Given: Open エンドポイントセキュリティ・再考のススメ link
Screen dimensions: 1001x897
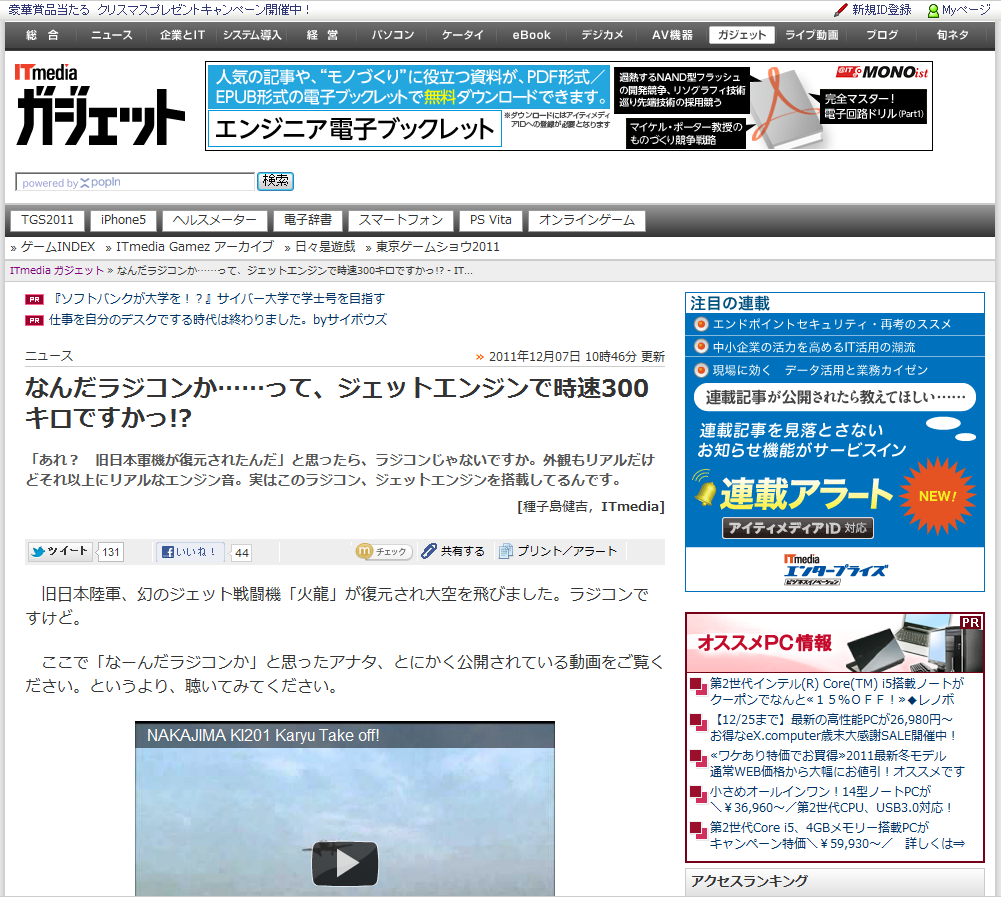Looking at the screenshot, I should pyautogui.click(x=832, y=324).
